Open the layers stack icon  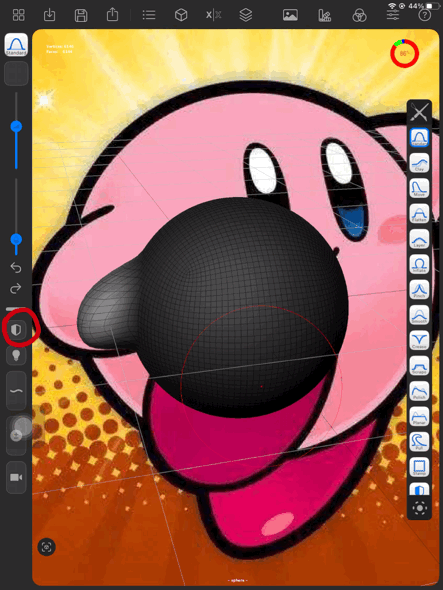(246, 15)
